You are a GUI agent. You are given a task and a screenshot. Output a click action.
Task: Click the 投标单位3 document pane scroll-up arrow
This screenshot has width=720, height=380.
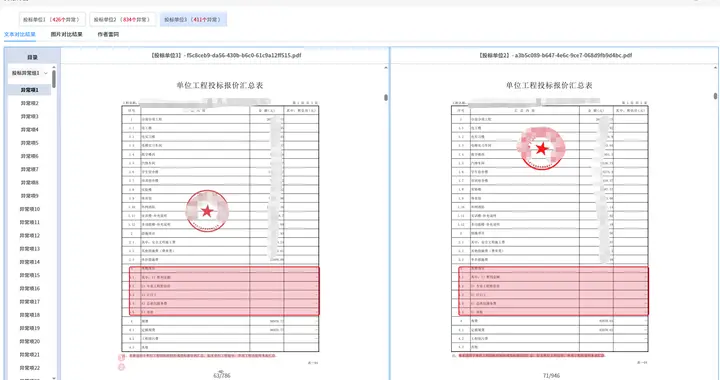386,68
